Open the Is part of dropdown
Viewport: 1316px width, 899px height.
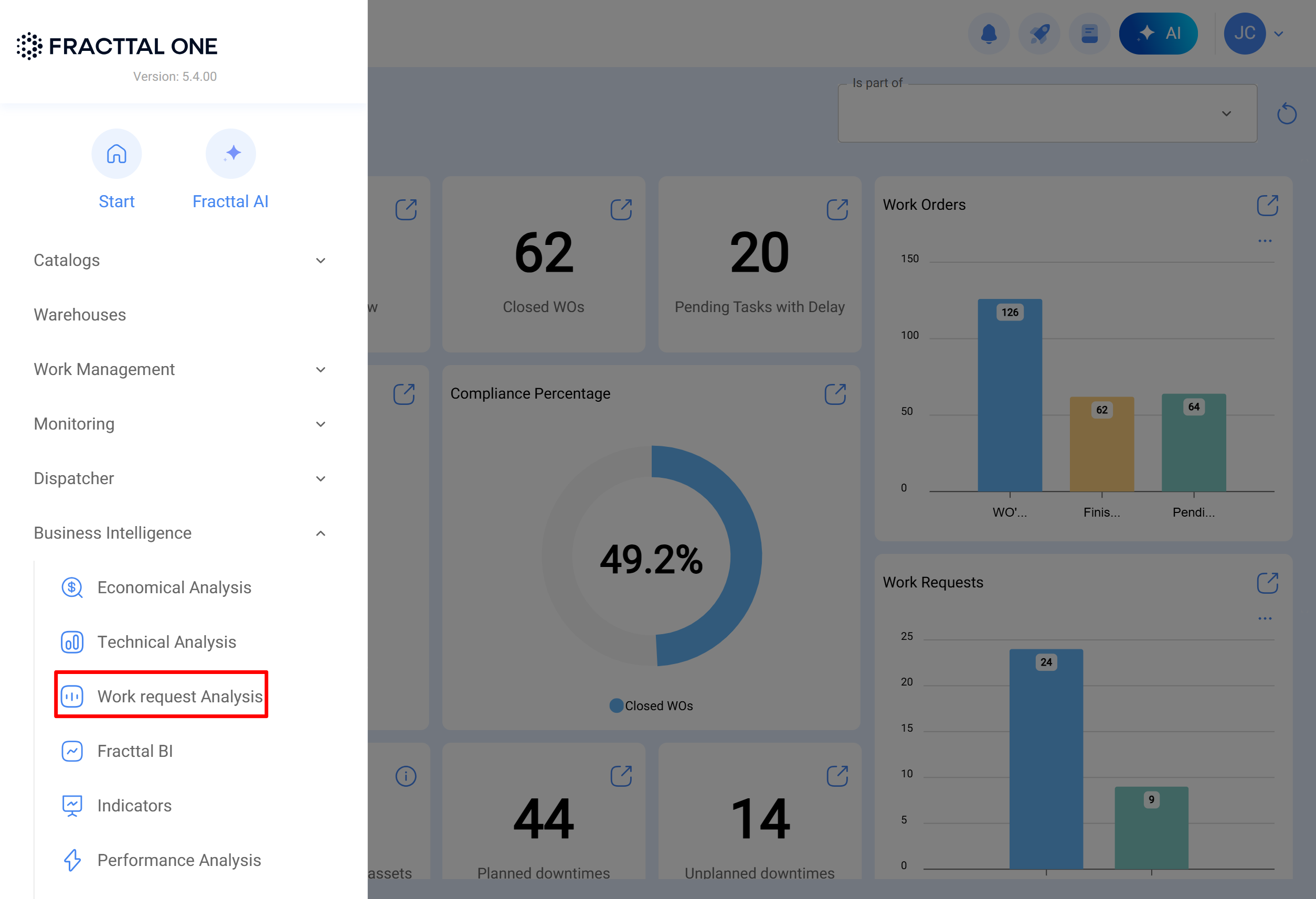[x=1046, y=114]
